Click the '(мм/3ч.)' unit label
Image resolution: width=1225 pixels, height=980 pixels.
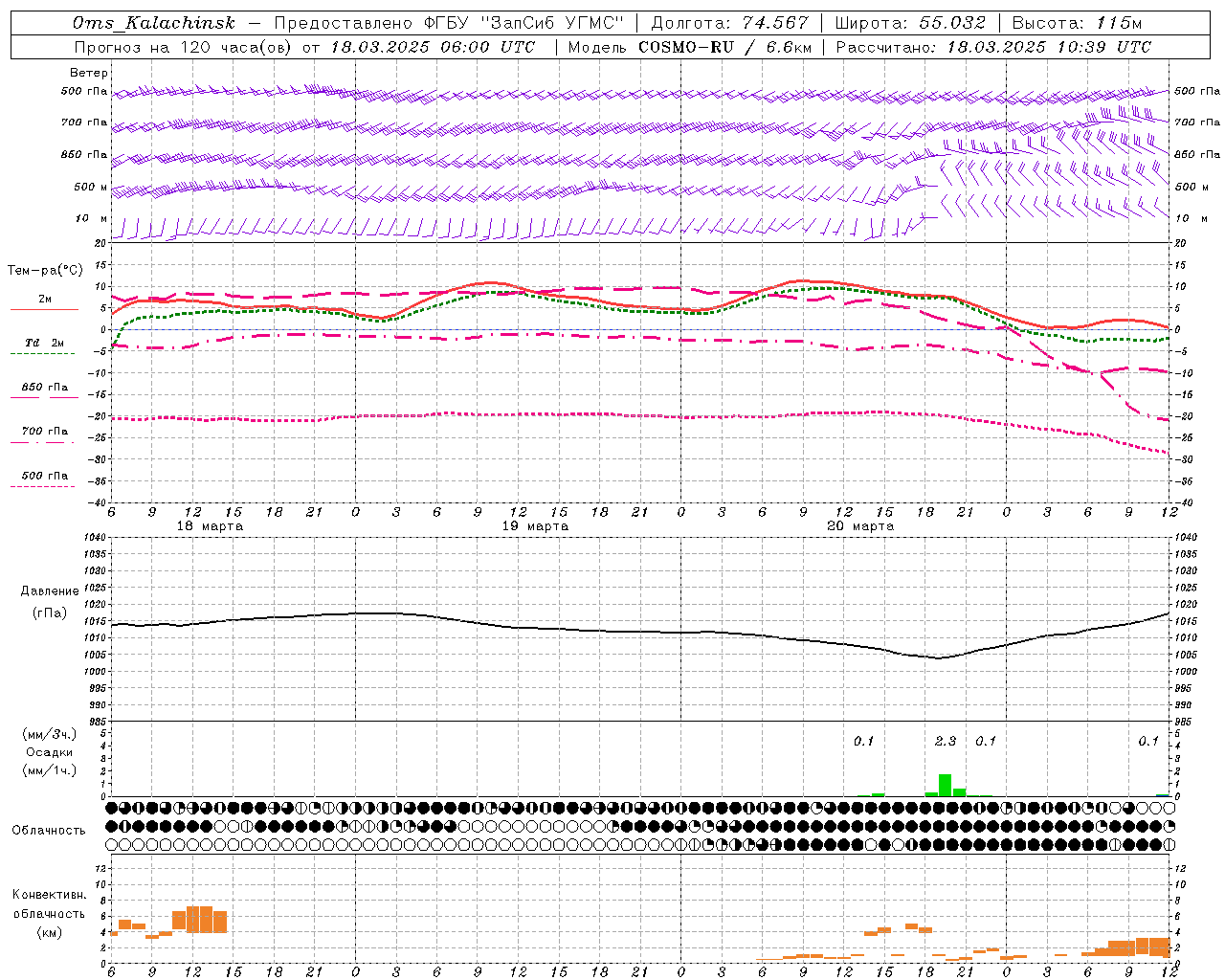pos(50,734)
